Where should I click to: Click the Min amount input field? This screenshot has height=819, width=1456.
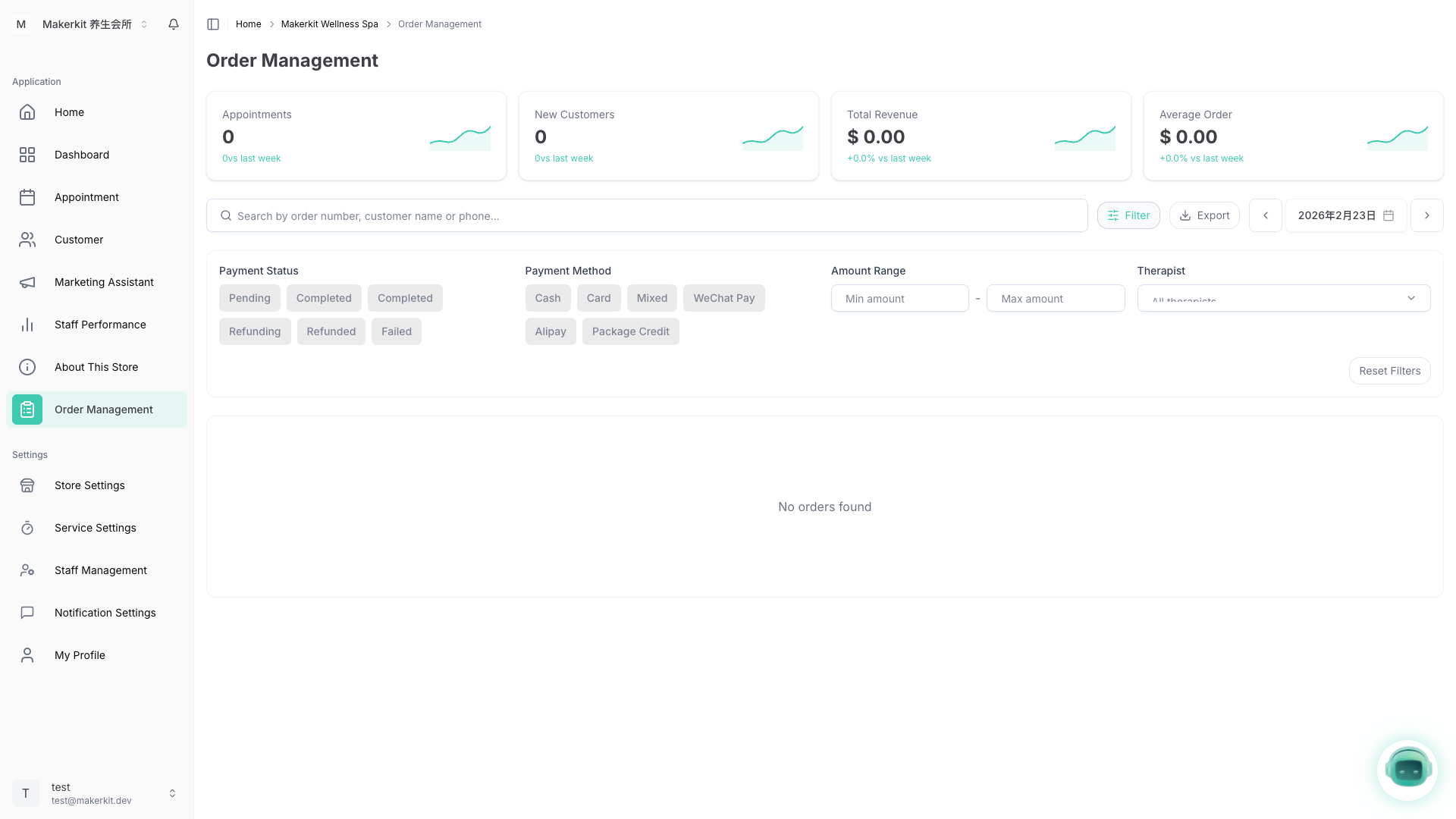899,299
